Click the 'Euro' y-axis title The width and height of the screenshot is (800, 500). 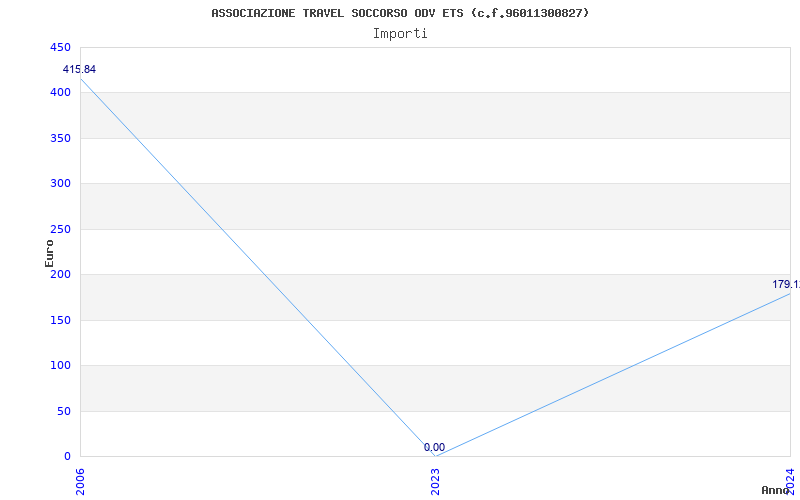tap(49, 253)
